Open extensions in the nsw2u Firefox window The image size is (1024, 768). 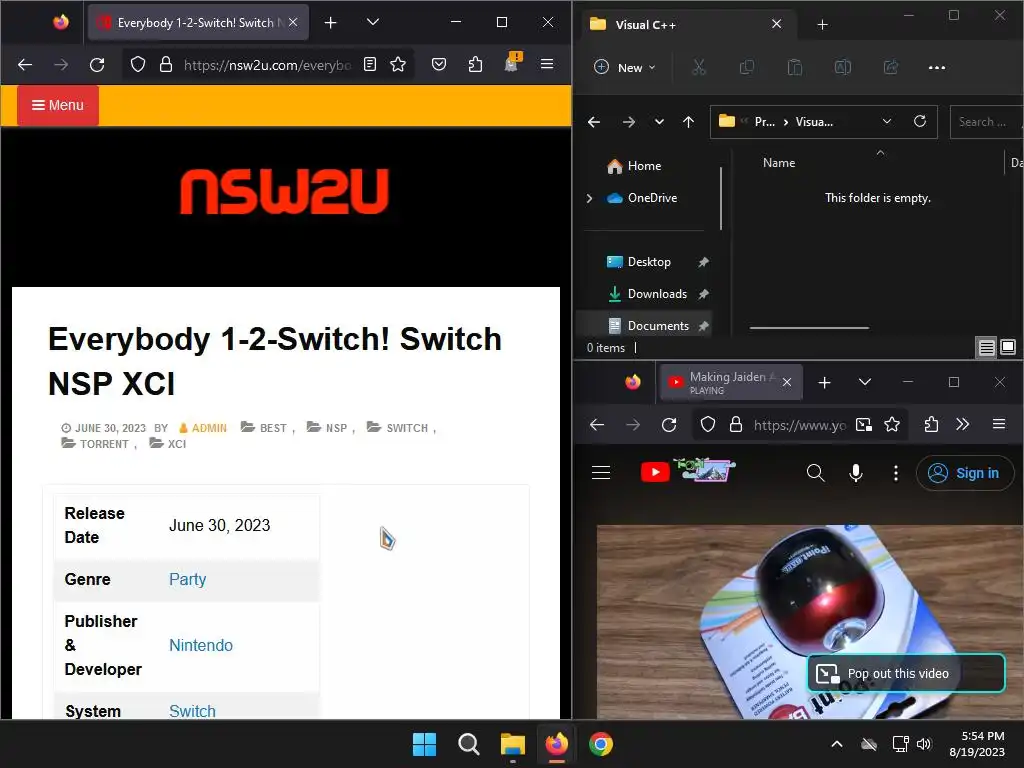click(x=475, y=64)
